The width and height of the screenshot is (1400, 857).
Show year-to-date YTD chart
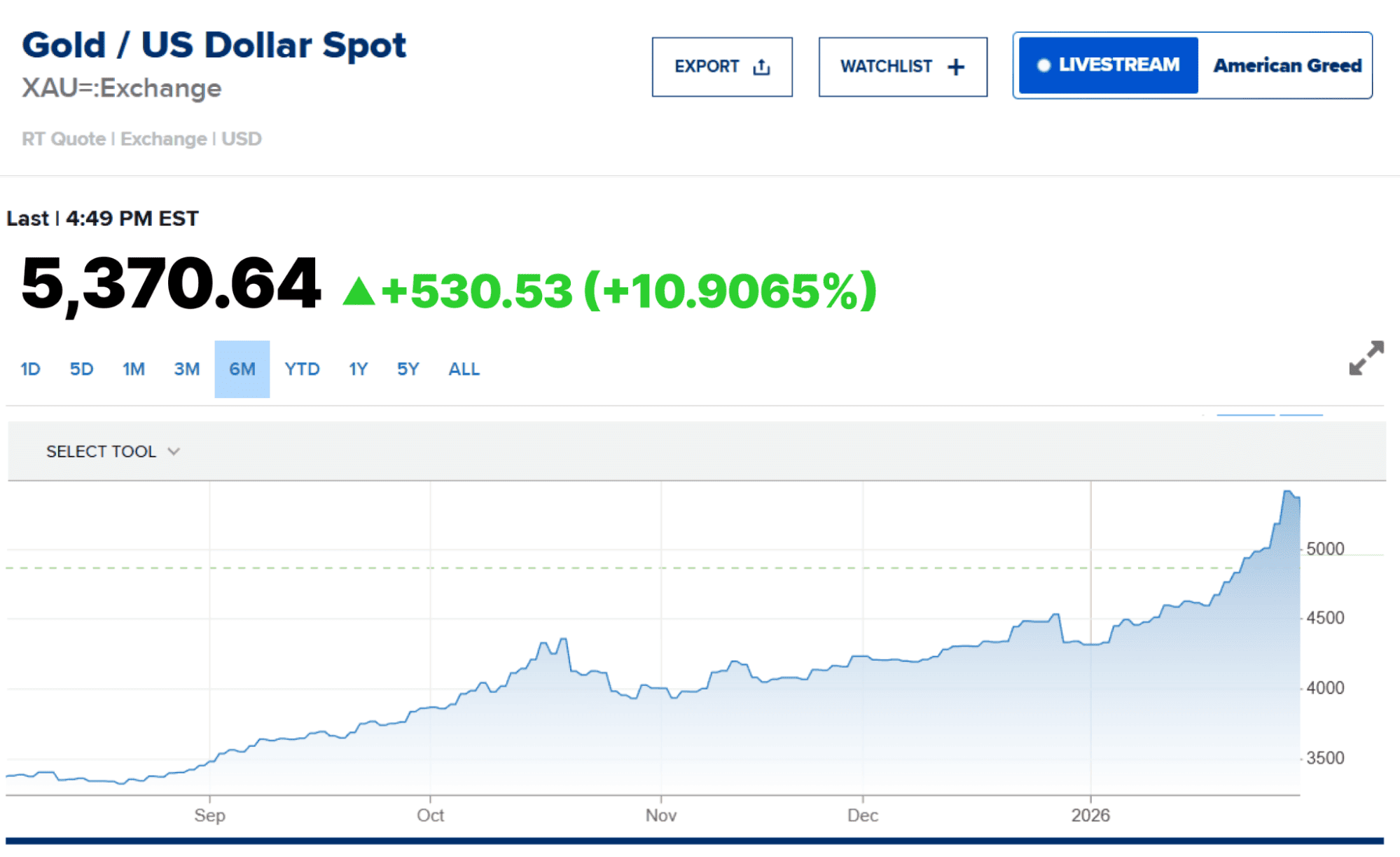coord(302,369)
